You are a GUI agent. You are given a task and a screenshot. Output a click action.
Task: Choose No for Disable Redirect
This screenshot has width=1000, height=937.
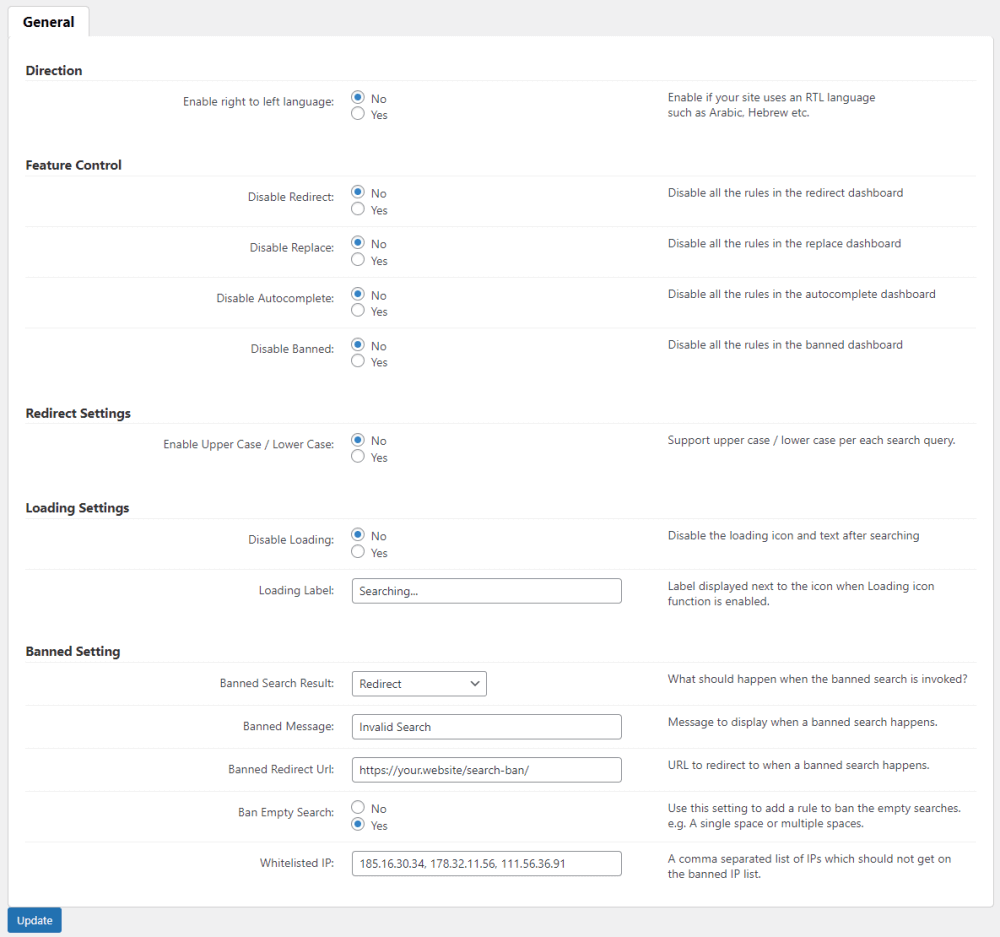(x=358, y=192)
